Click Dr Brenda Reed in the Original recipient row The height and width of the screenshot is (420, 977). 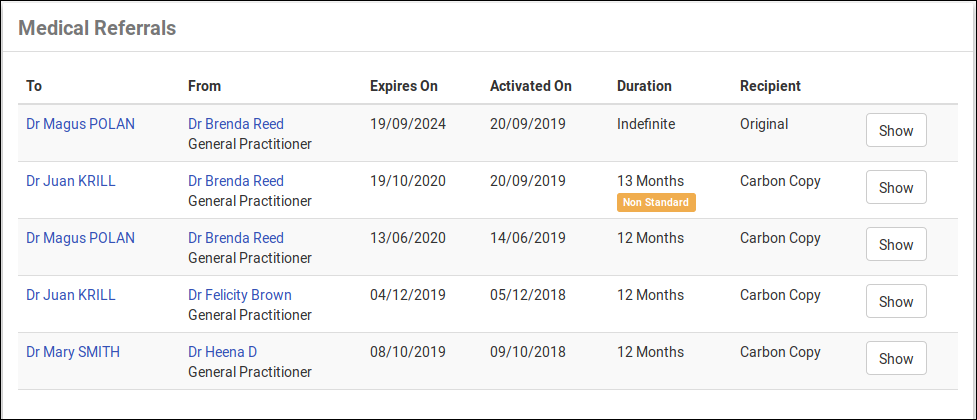pos(236,124)
